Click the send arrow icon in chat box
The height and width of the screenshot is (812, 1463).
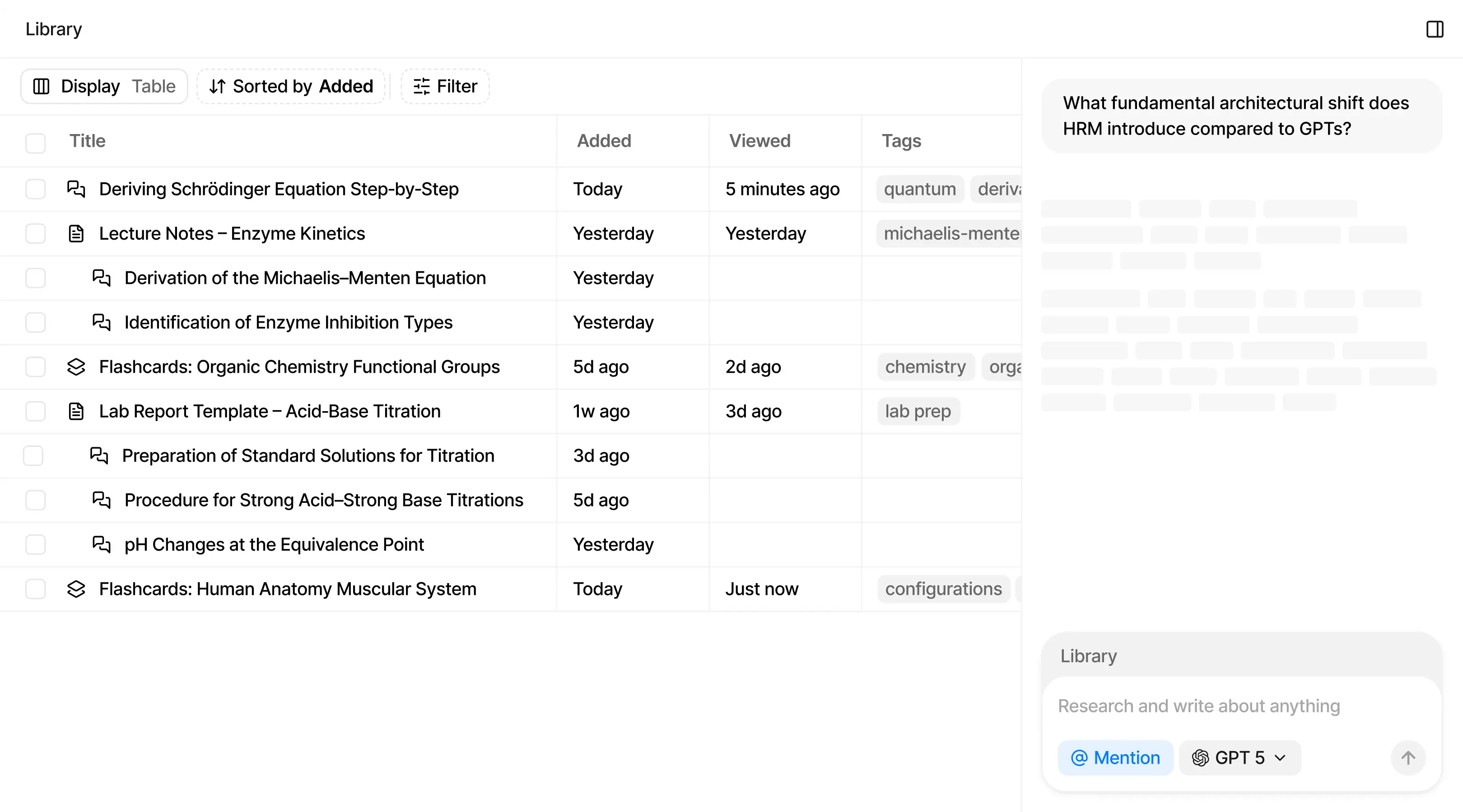coord(1408,757)
